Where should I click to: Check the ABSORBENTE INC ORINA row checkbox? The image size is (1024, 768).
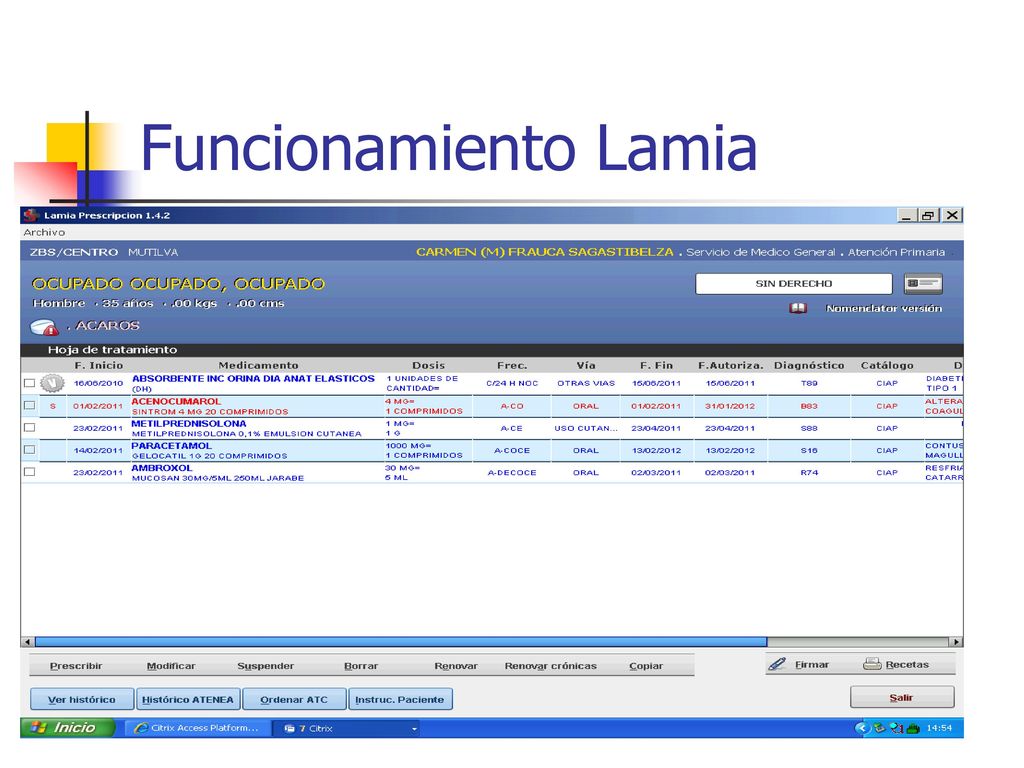click(x=29, y=383)
